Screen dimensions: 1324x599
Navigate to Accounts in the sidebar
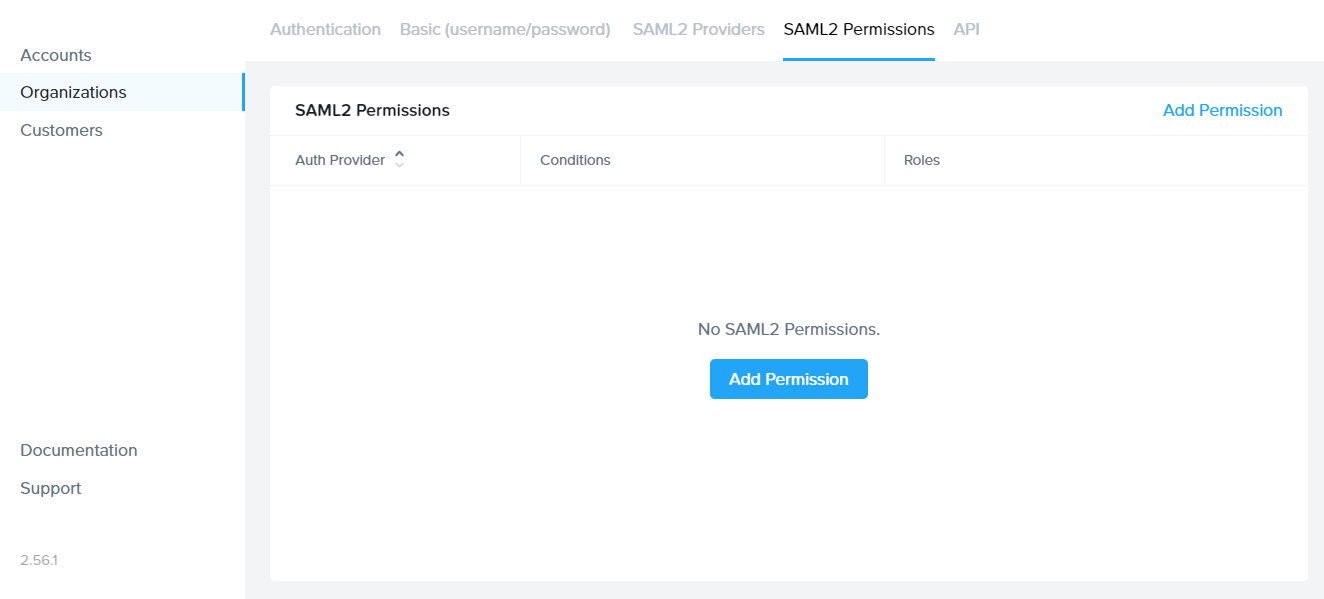[56, 55]
